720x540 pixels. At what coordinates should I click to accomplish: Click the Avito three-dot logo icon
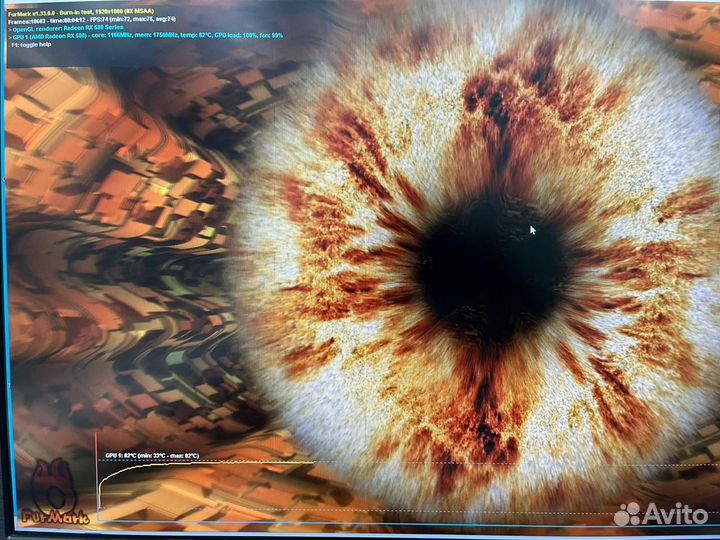click(x=627, y=514)
